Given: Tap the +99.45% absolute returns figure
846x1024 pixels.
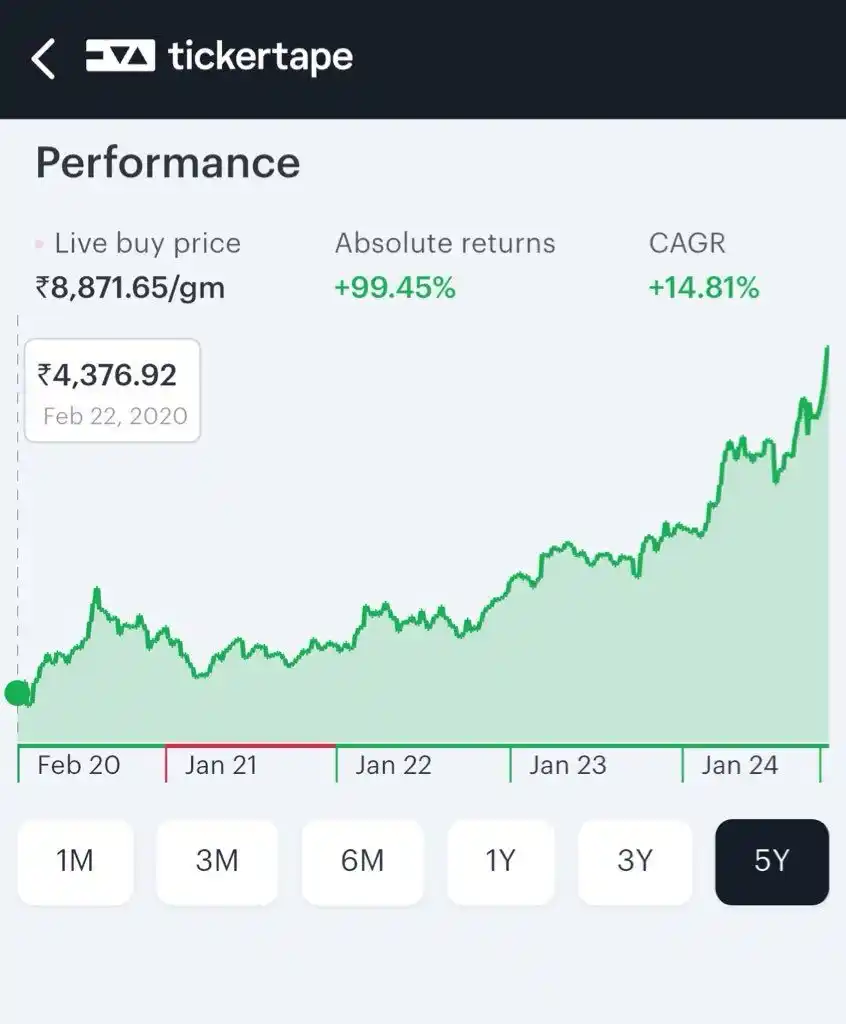Looking at the screenshot, I should tap(395, 288).
